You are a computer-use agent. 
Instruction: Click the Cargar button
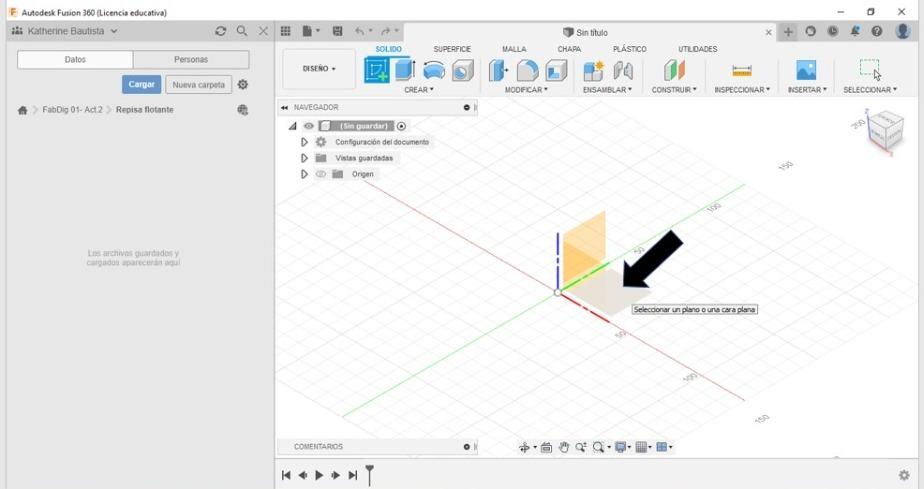141,85
